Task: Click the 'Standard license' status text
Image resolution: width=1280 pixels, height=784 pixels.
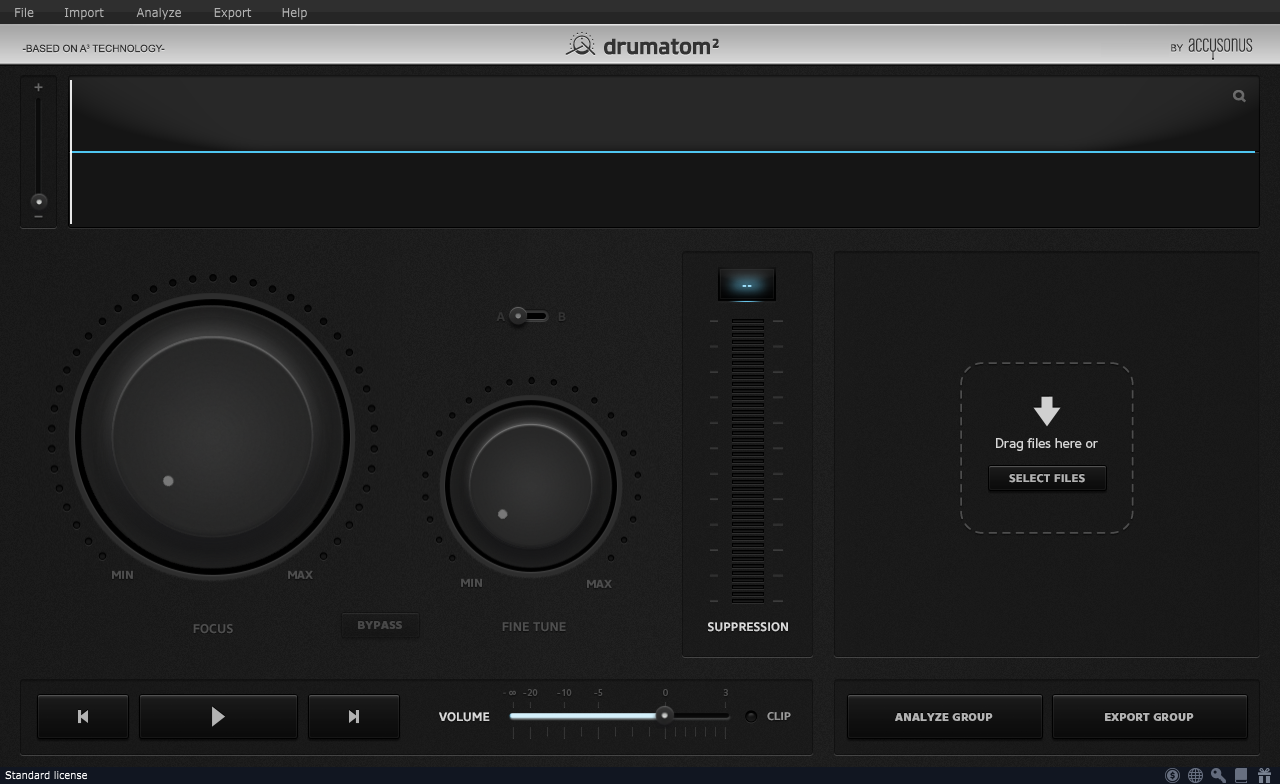Action: coord(46,775)
